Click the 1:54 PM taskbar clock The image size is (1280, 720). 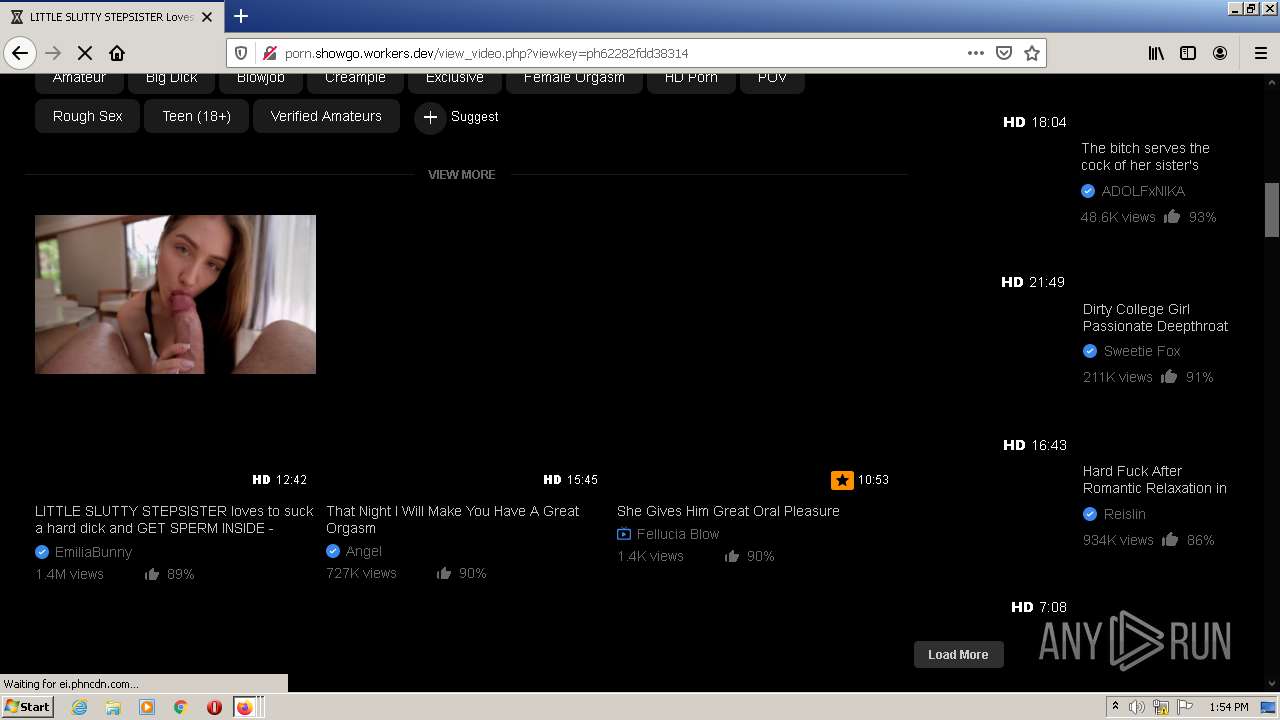[x=1229, y=707]
